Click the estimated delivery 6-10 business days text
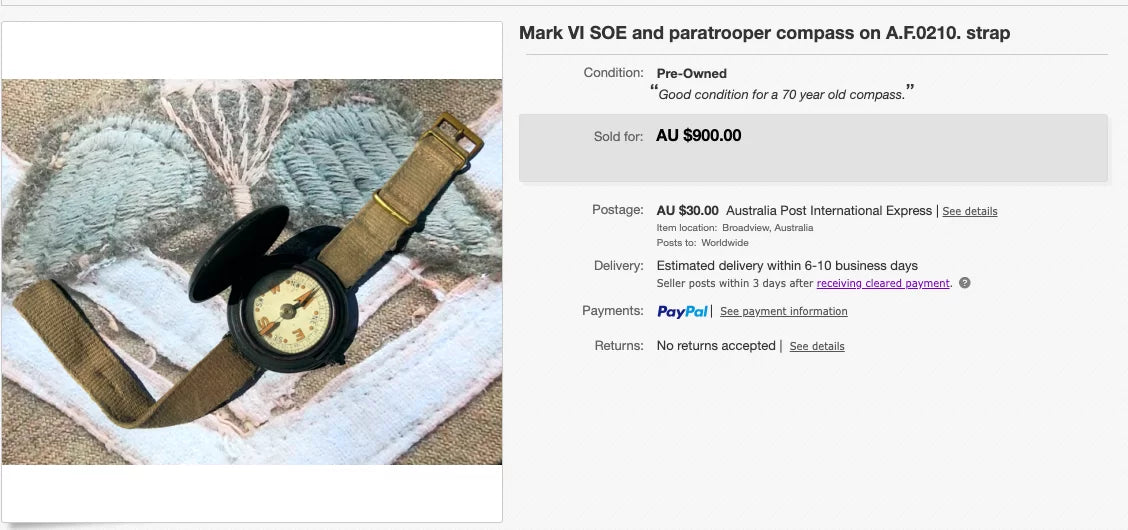The image size is (1128, 530). coord(787,266)
